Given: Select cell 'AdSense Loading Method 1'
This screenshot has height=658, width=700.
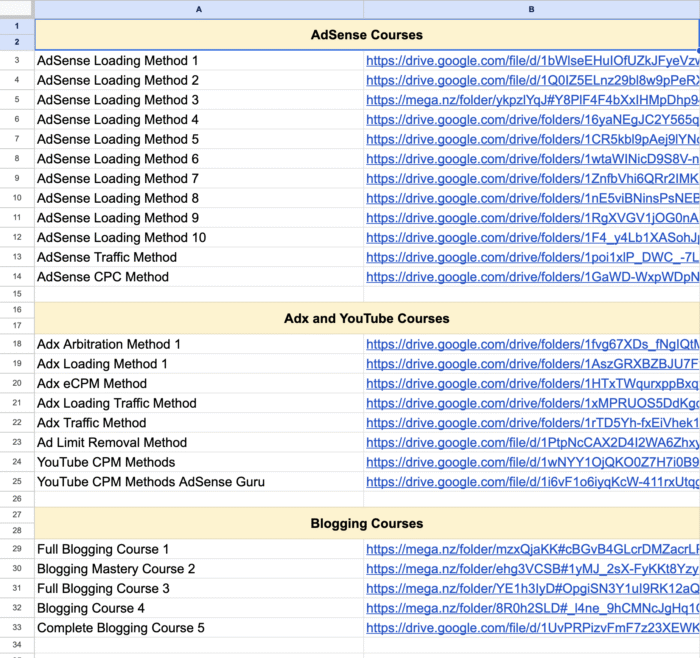Looking at the screenshot, I should (199, 61).
